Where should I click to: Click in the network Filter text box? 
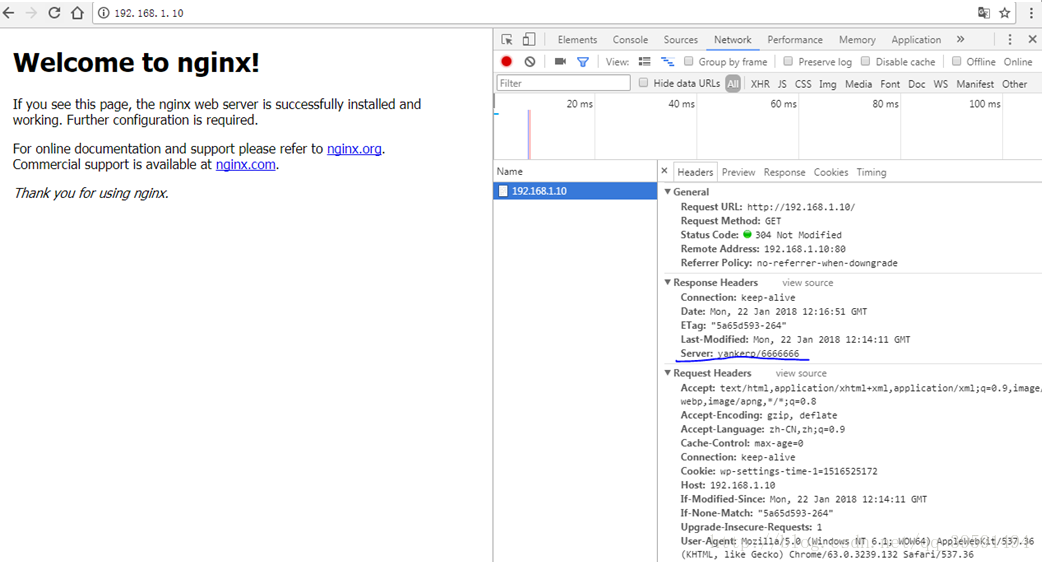click(563, 84)
